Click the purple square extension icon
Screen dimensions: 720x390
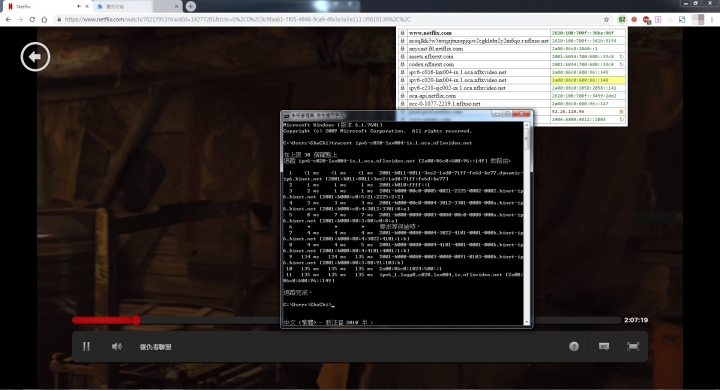click(x=658, y=19)
